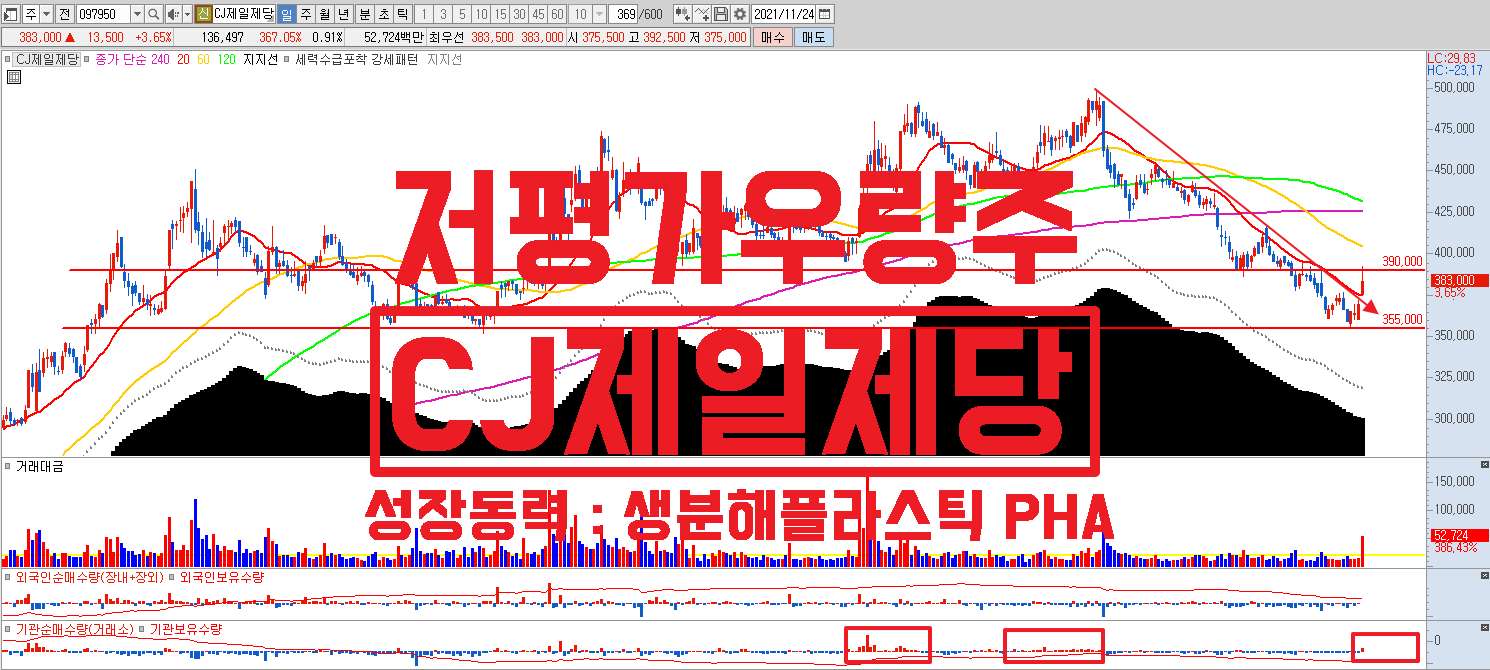Select the first interval 10 button
The height and width of the screenshot is (670, 1490).
(480, 14)
